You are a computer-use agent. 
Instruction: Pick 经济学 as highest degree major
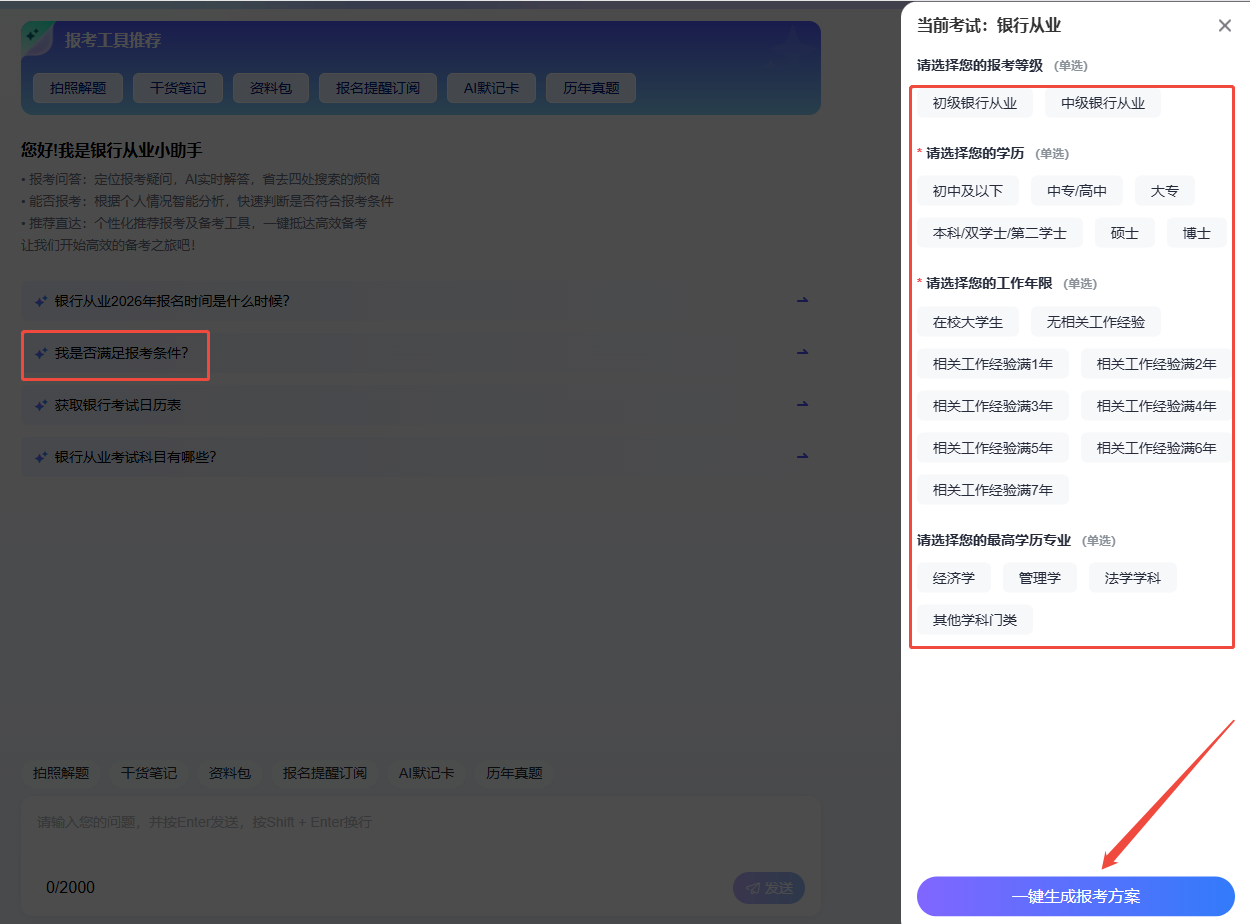click(x=953, y=578)
